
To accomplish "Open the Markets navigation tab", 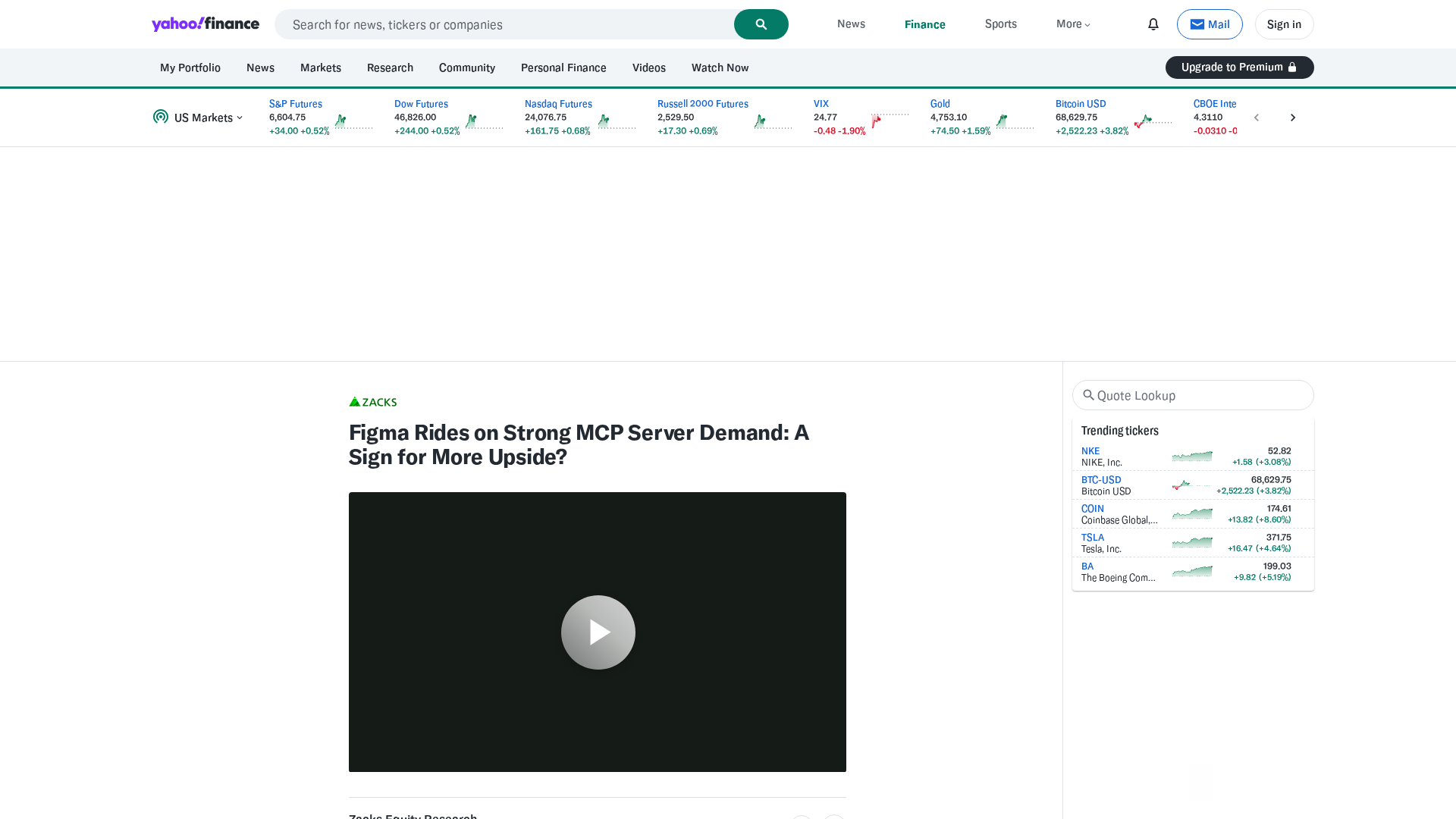I will click(x=320, y=67).
